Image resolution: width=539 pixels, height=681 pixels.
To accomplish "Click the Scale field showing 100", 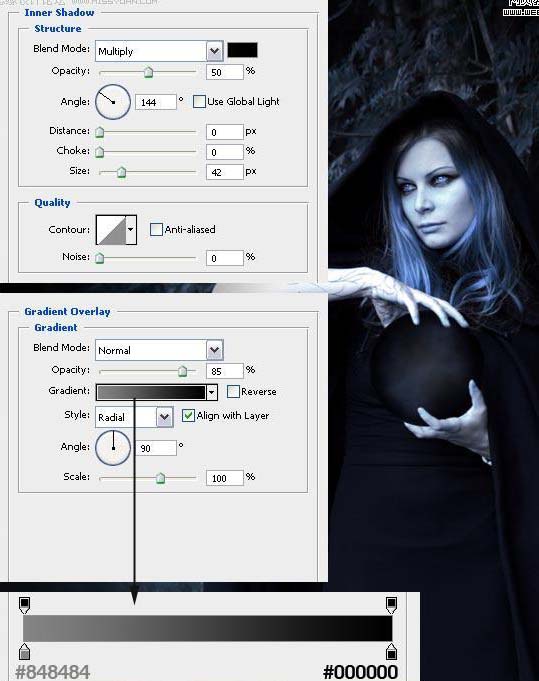I will click(x=225, y=478).
